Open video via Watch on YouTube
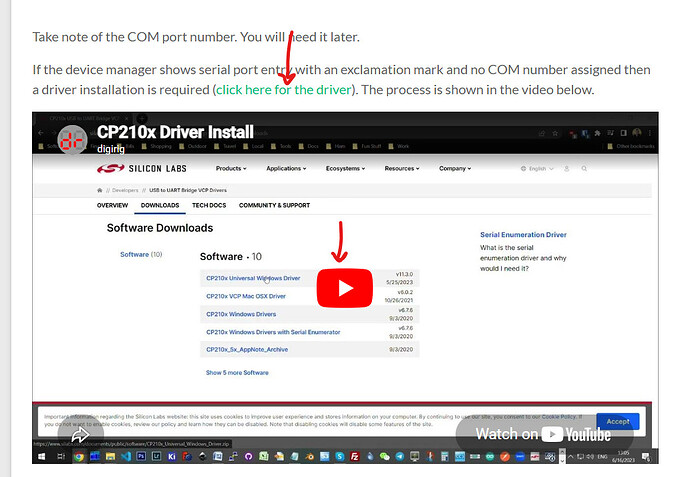690x477 pixels. [544, 434]
